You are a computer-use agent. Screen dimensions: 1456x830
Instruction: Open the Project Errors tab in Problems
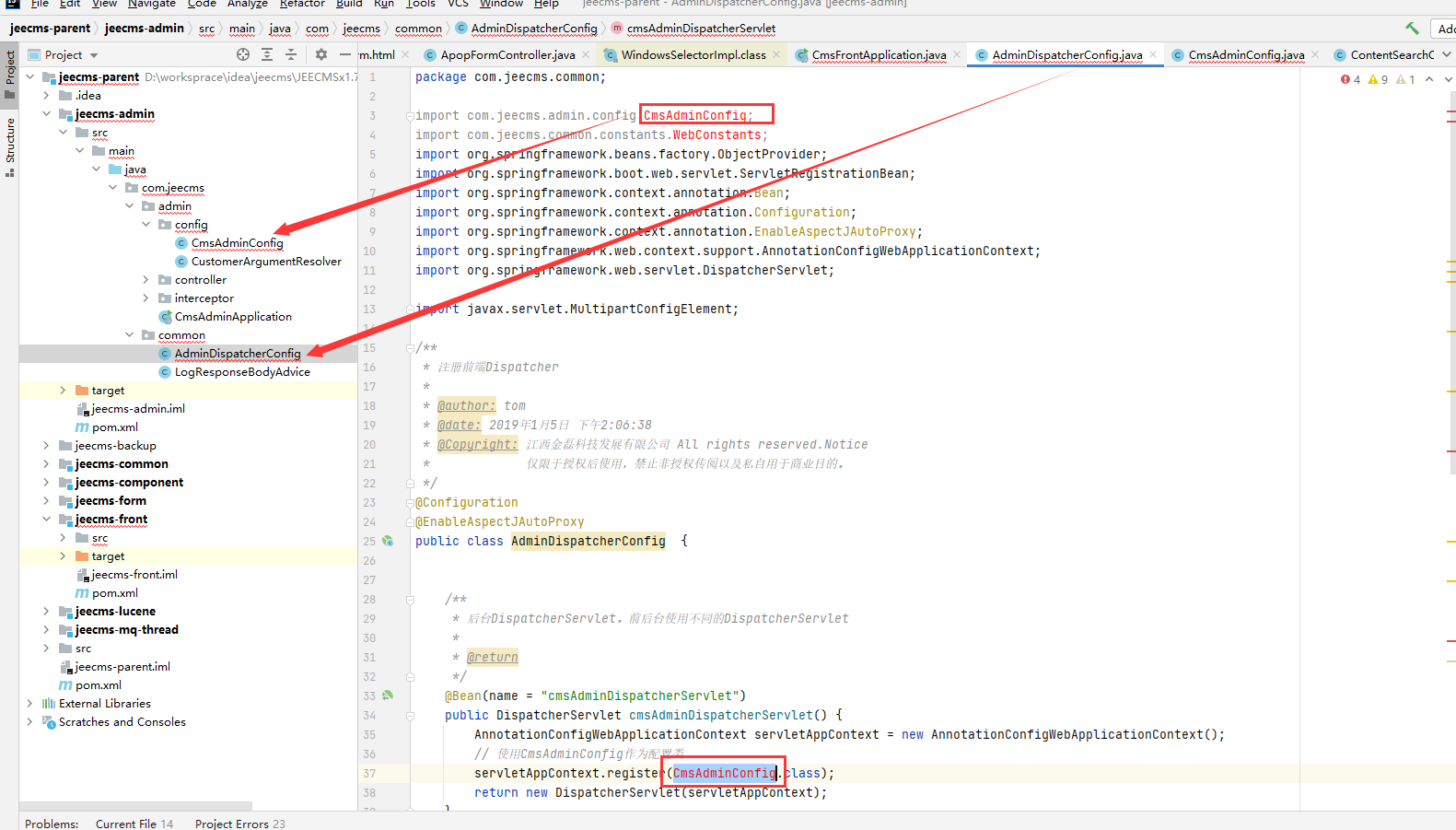coord(239,824)
